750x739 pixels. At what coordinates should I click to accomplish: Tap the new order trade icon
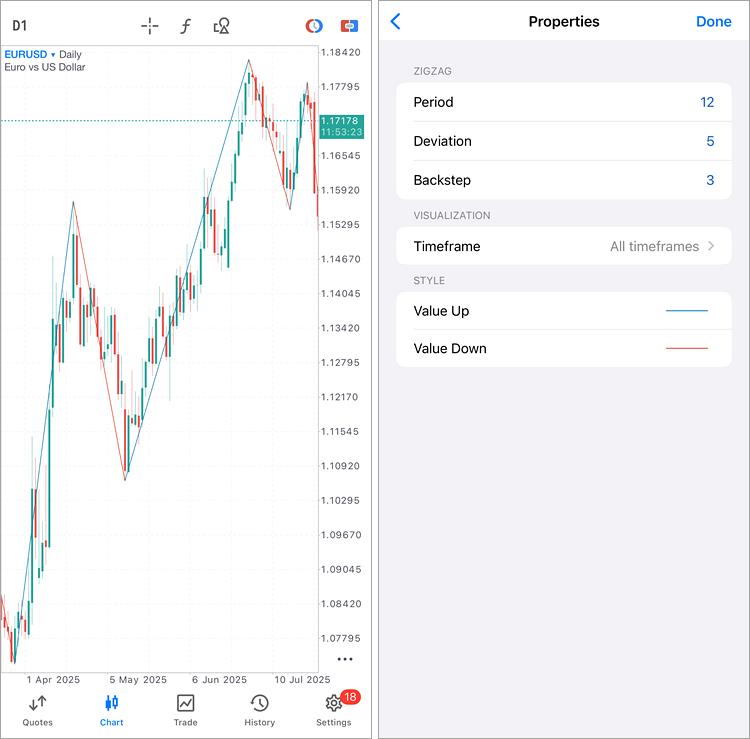(349, 26)
